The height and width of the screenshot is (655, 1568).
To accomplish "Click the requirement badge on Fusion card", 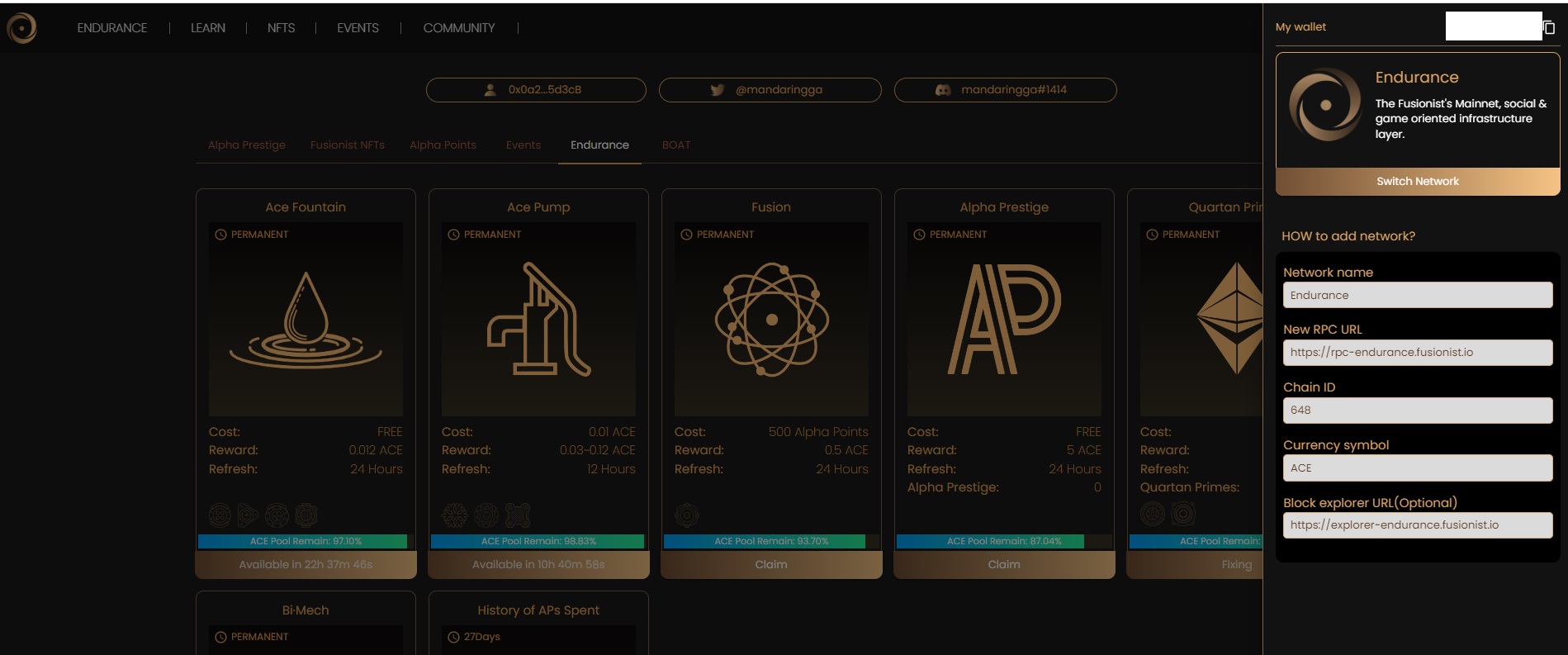I will point(687,515).
